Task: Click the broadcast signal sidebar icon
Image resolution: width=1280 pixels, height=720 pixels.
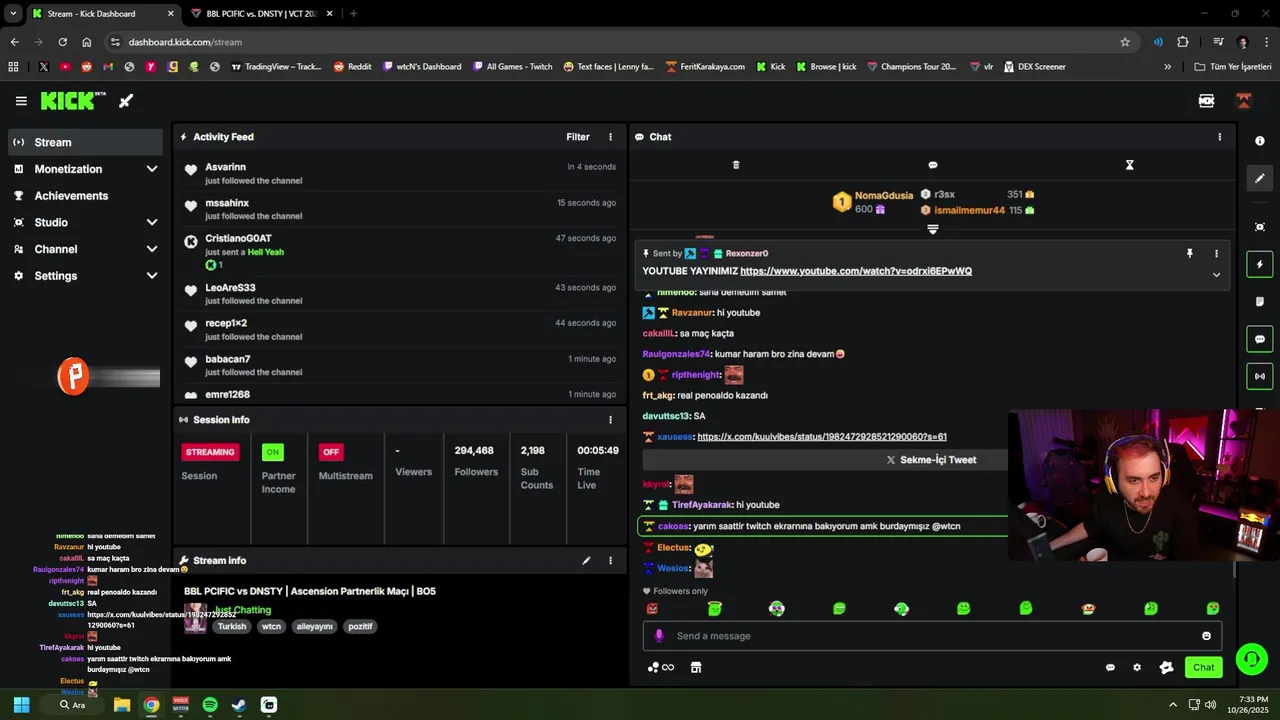Action: 1260,377
